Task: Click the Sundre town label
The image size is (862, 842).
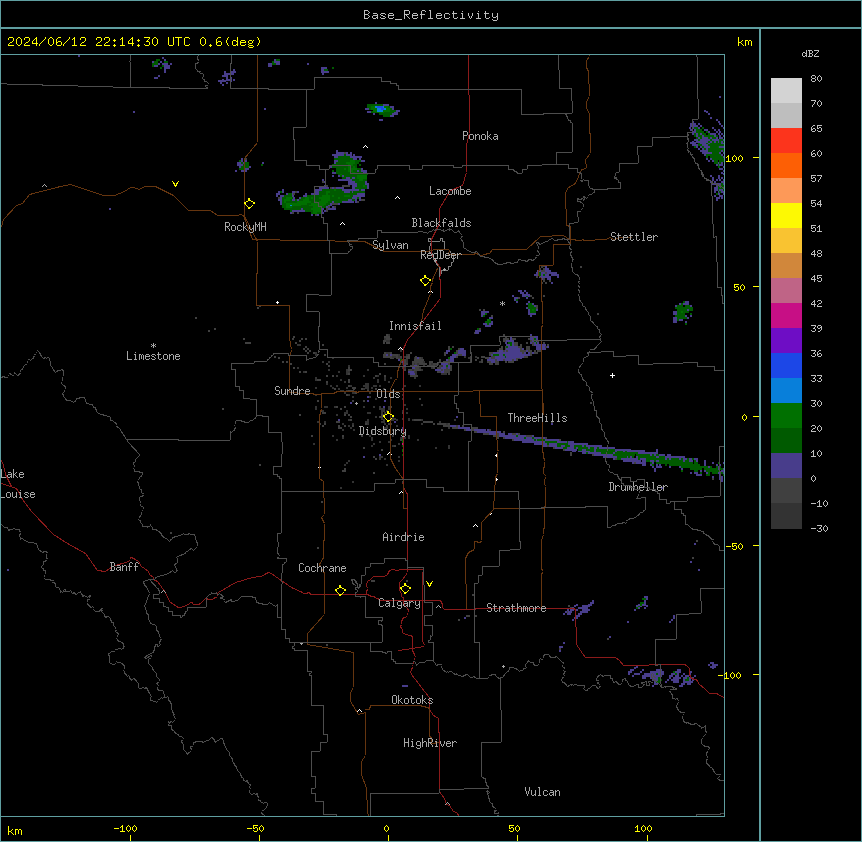Action: click(292, 391)
